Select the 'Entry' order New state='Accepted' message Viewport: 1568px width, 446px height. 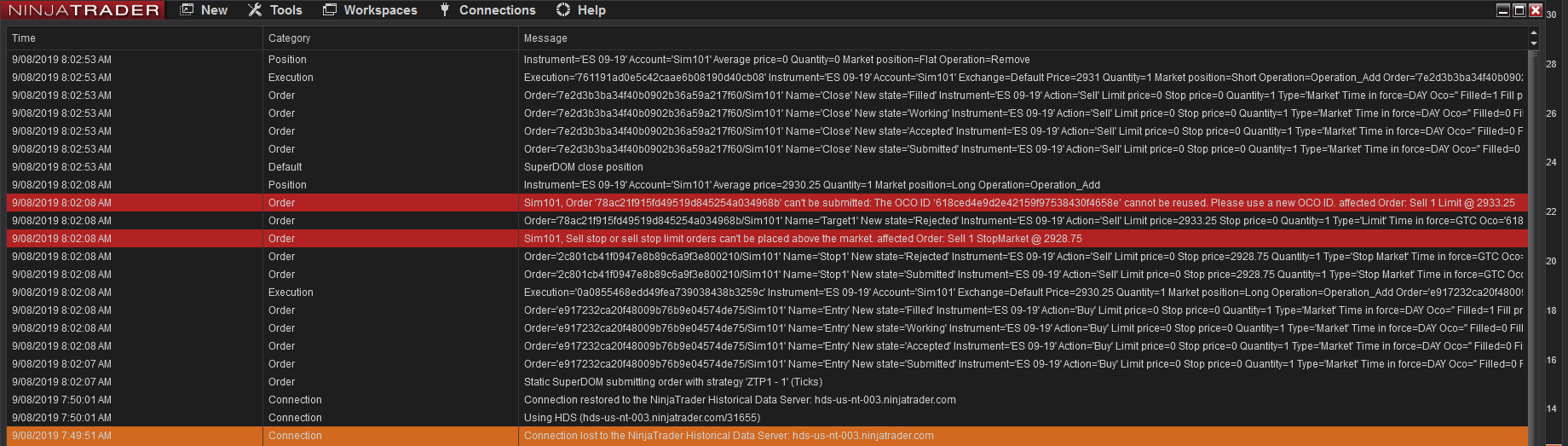coord(1023,346)
